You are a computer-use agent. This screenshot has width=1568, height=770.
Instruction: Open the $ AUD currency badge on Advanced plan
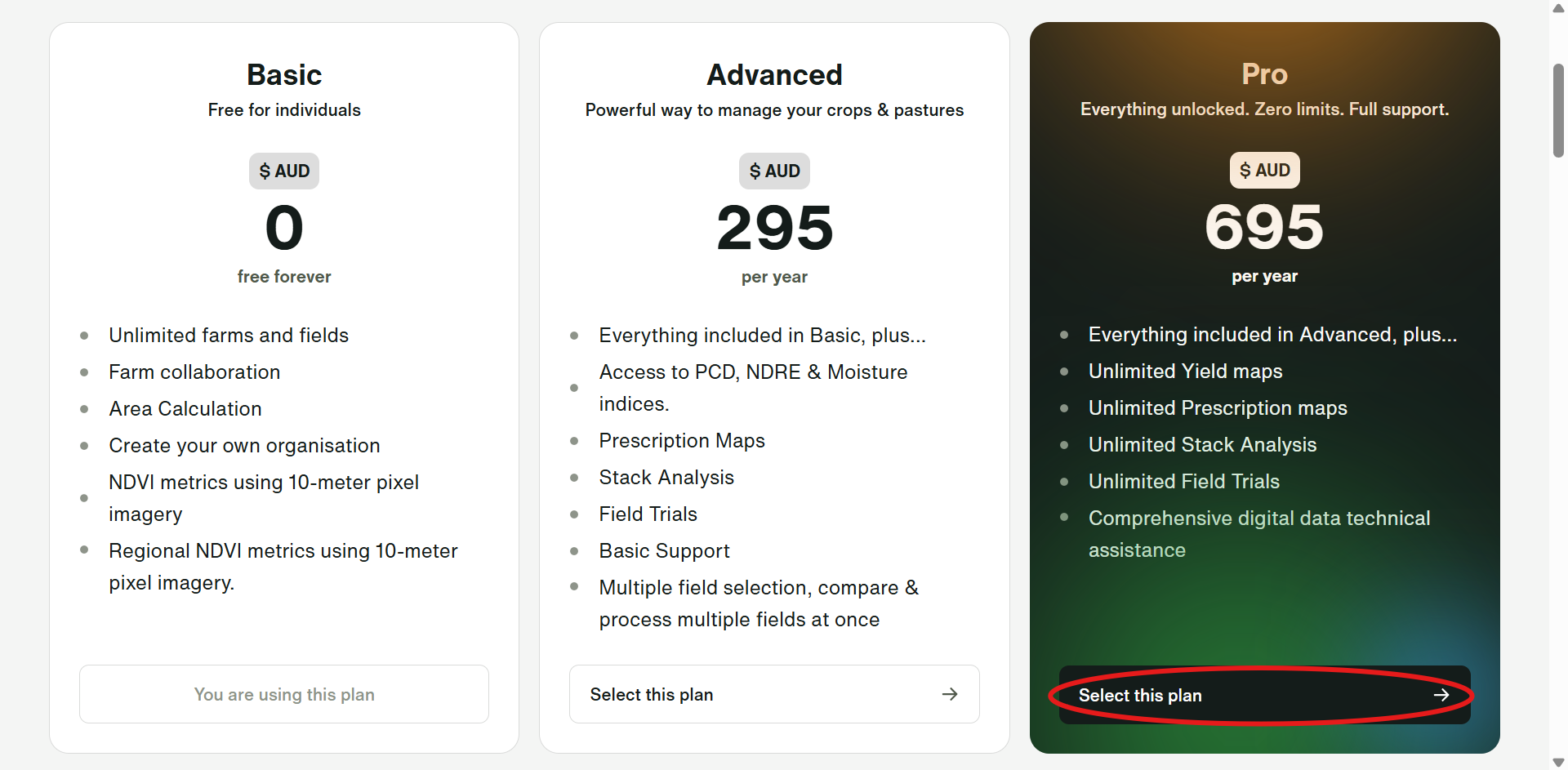[774, 171]
